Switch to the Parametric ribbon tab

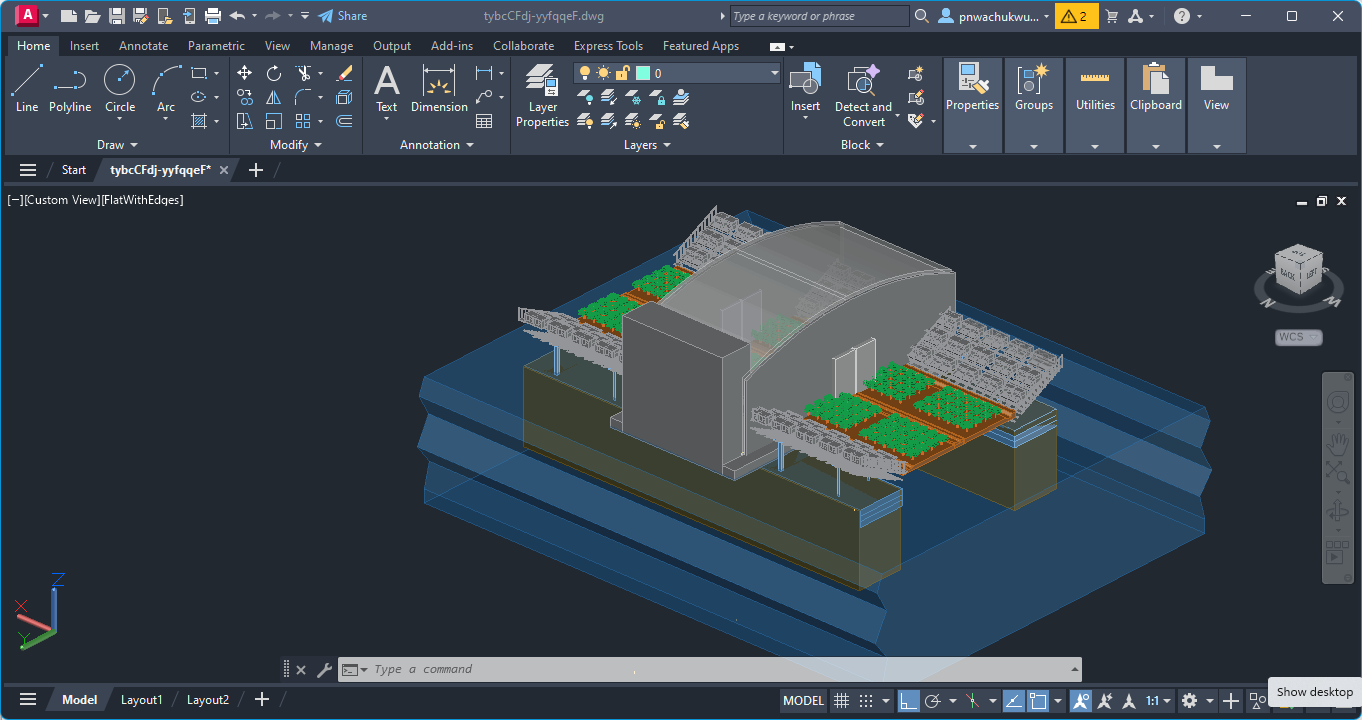pos(216,45)
